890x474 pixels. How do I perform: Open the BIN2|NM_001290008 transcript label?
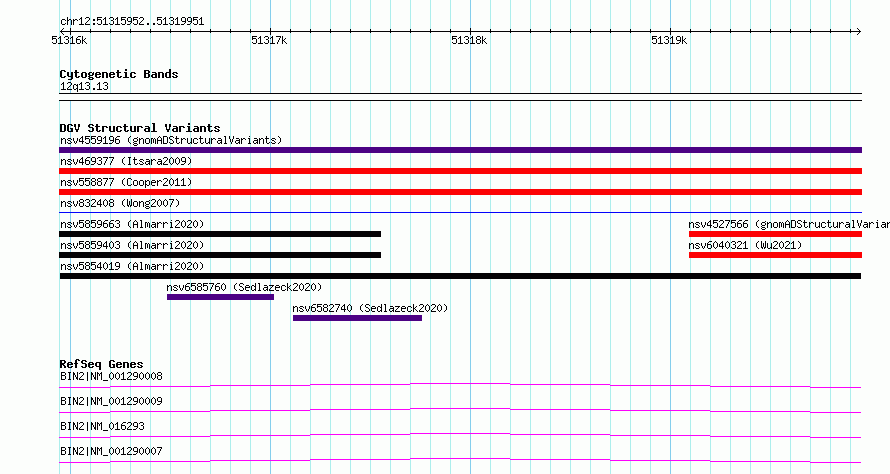point(111,376)
